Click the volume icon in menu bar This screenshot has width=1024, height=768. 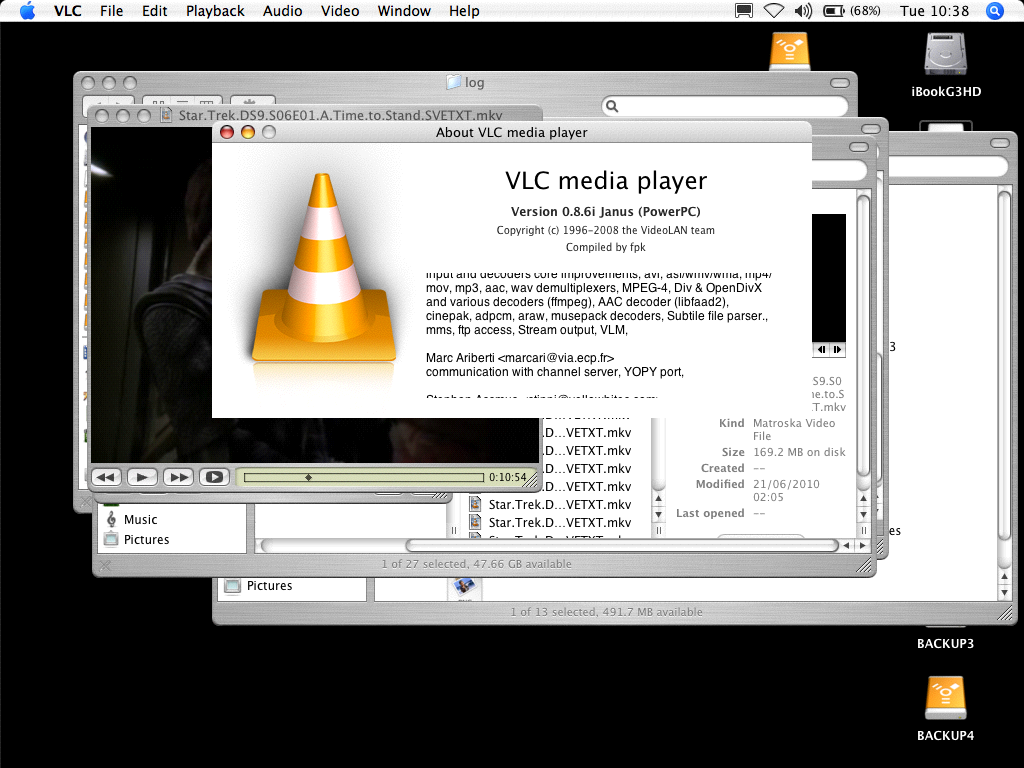point(803,11)
